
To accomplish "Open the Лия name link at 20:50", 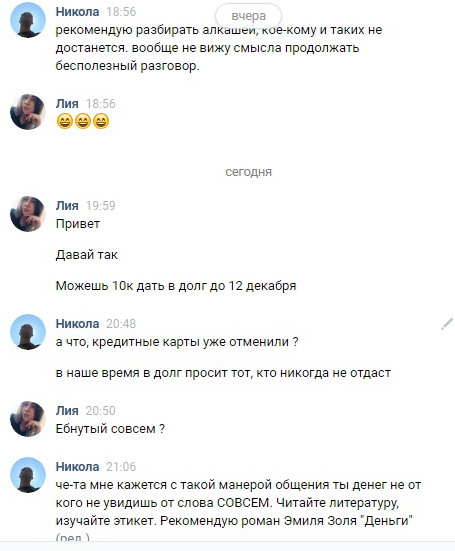I will (67, 411).
